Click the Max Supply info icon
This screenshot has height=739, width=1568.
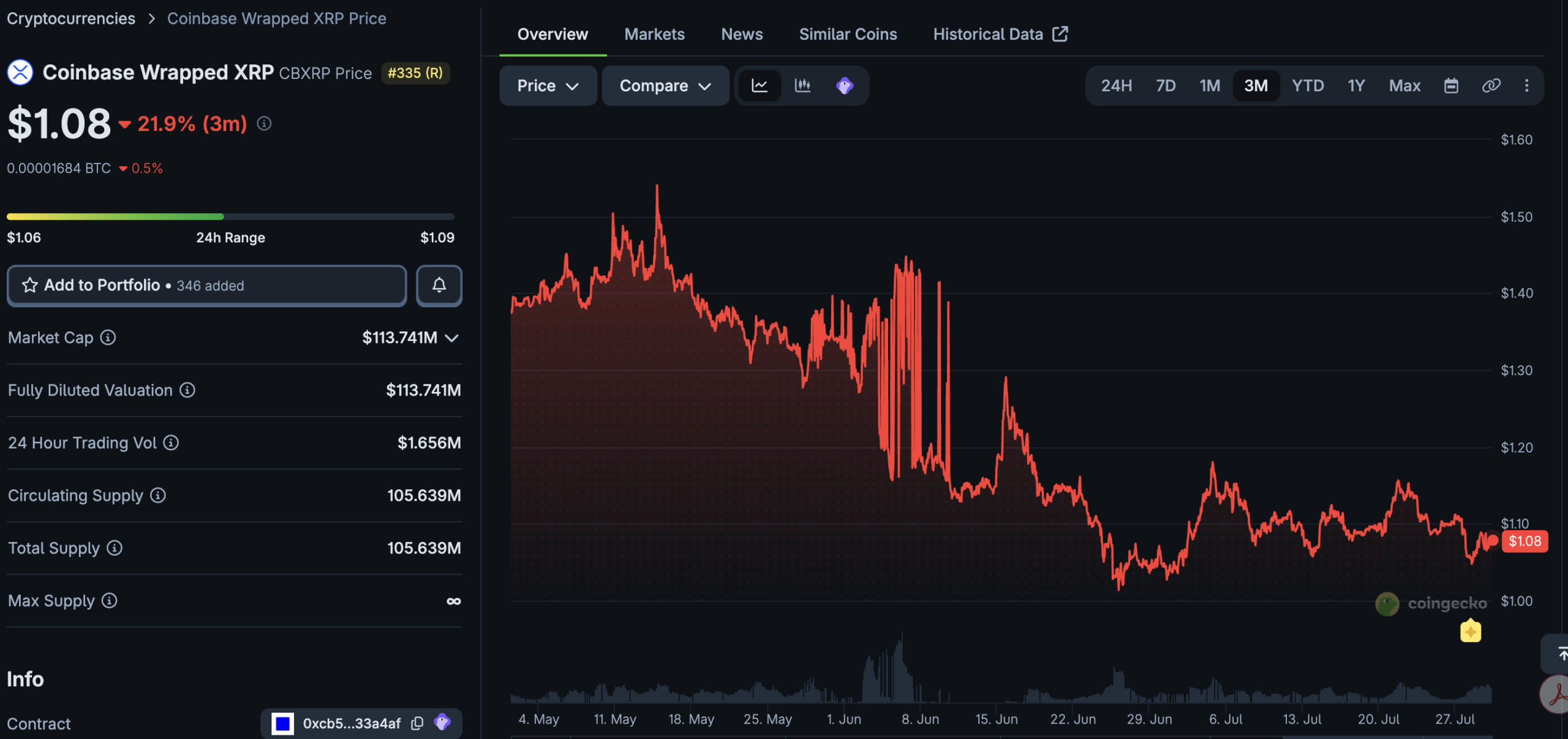(x=110, y=601)
